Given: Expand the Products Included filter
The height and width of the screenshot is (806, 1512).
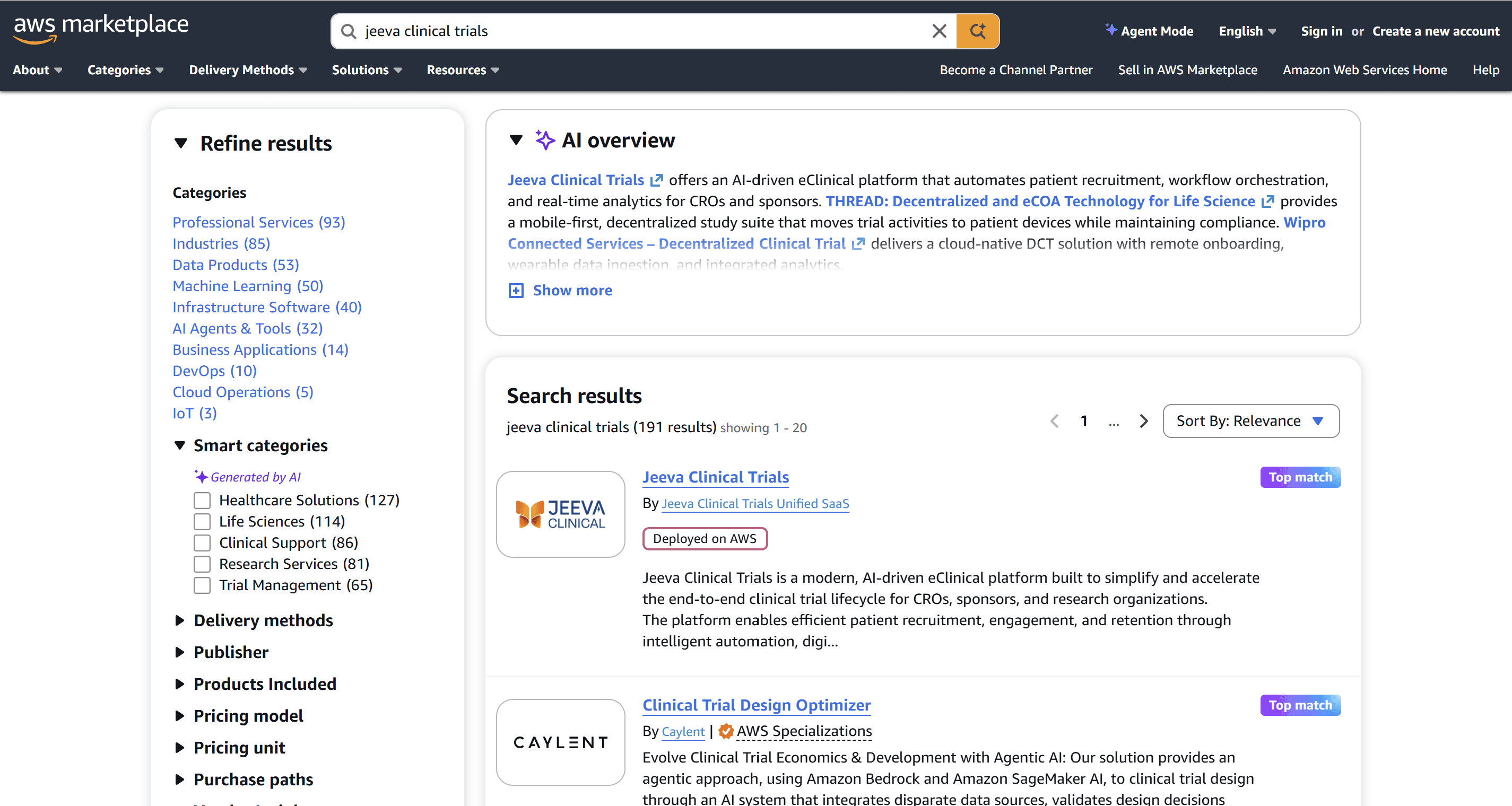Looking at the screenshot, I should 180,684.
